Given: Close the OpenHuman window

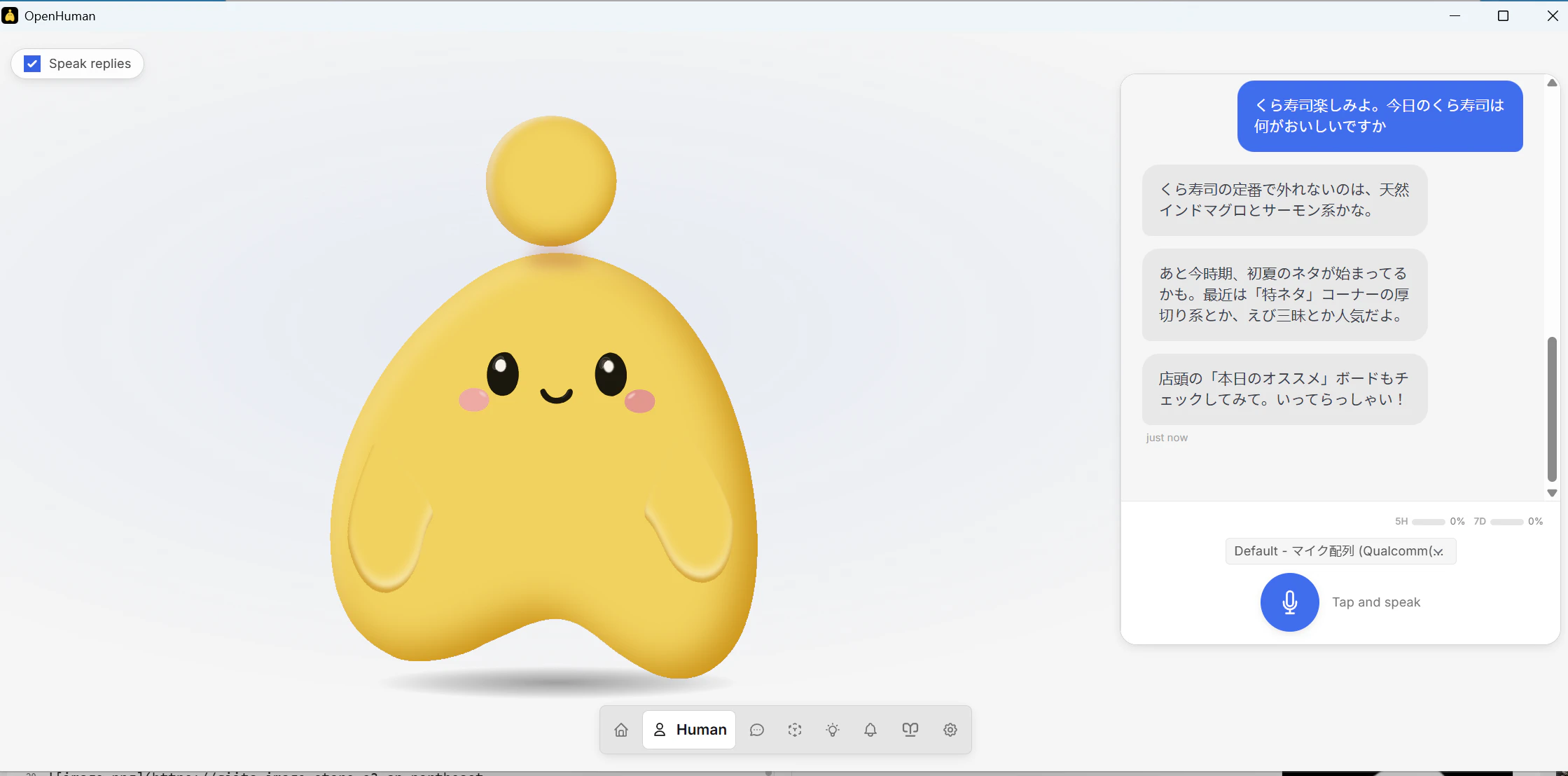Looking at the screenshot, I should [x=1552, y=15].
